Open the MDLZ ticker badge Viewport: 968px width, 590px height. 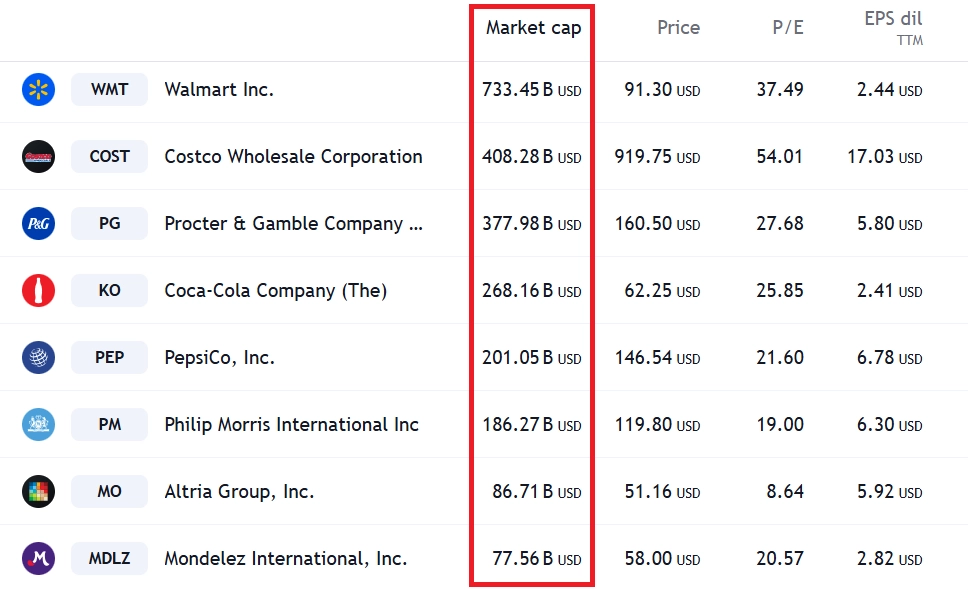[x=109, y=559]
